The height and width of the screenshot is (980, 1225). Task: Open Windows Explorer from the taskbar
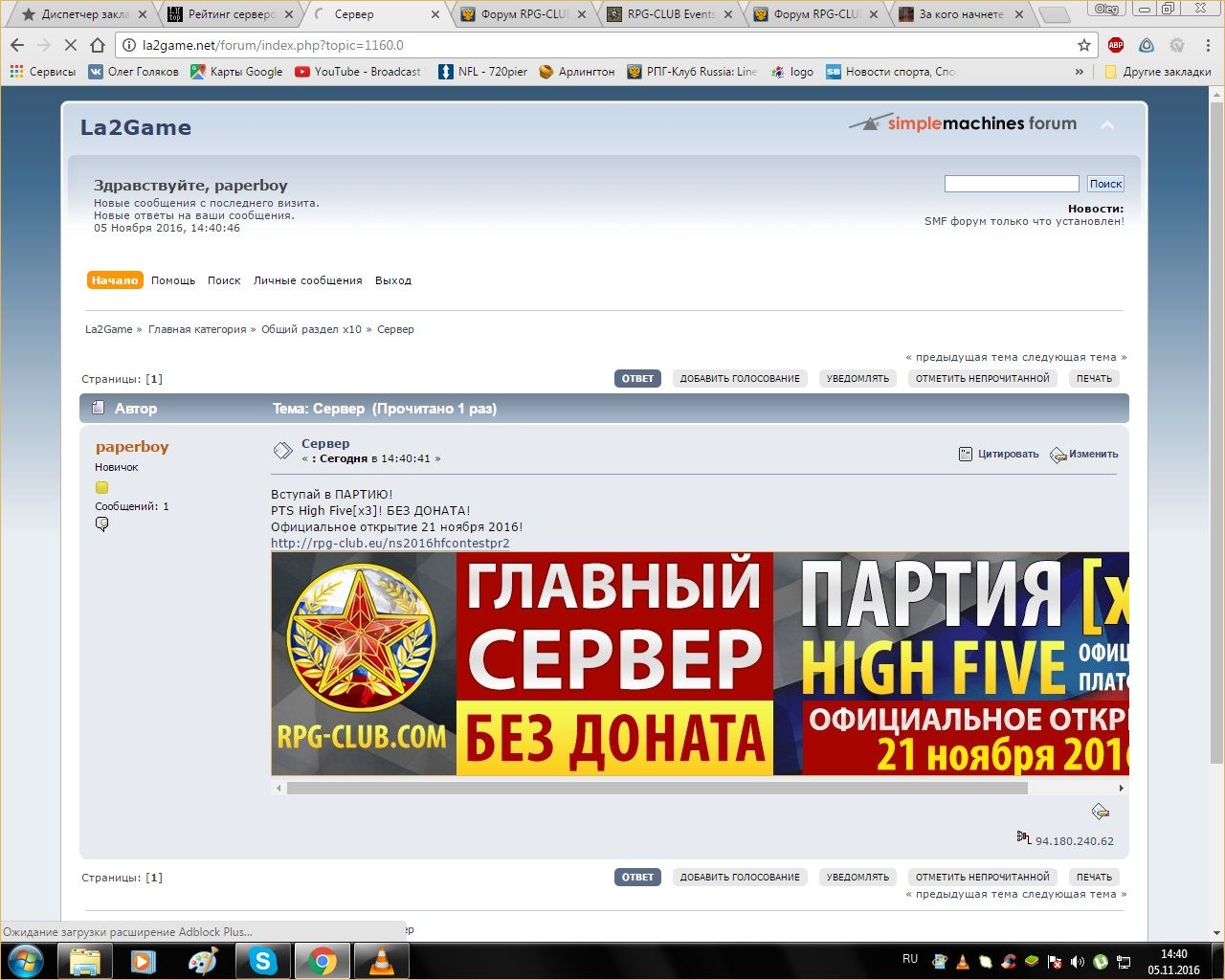[x=84, y=961]
